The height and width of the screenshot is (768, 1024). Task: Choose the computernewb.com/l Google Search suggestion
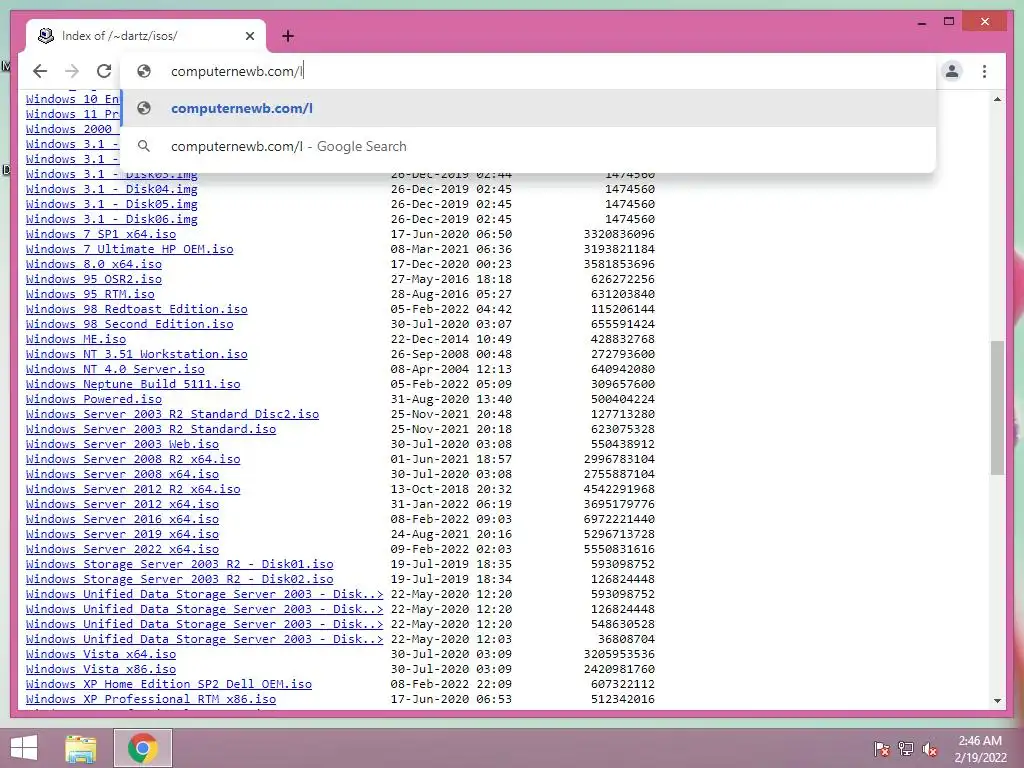(x=528, y=146)
